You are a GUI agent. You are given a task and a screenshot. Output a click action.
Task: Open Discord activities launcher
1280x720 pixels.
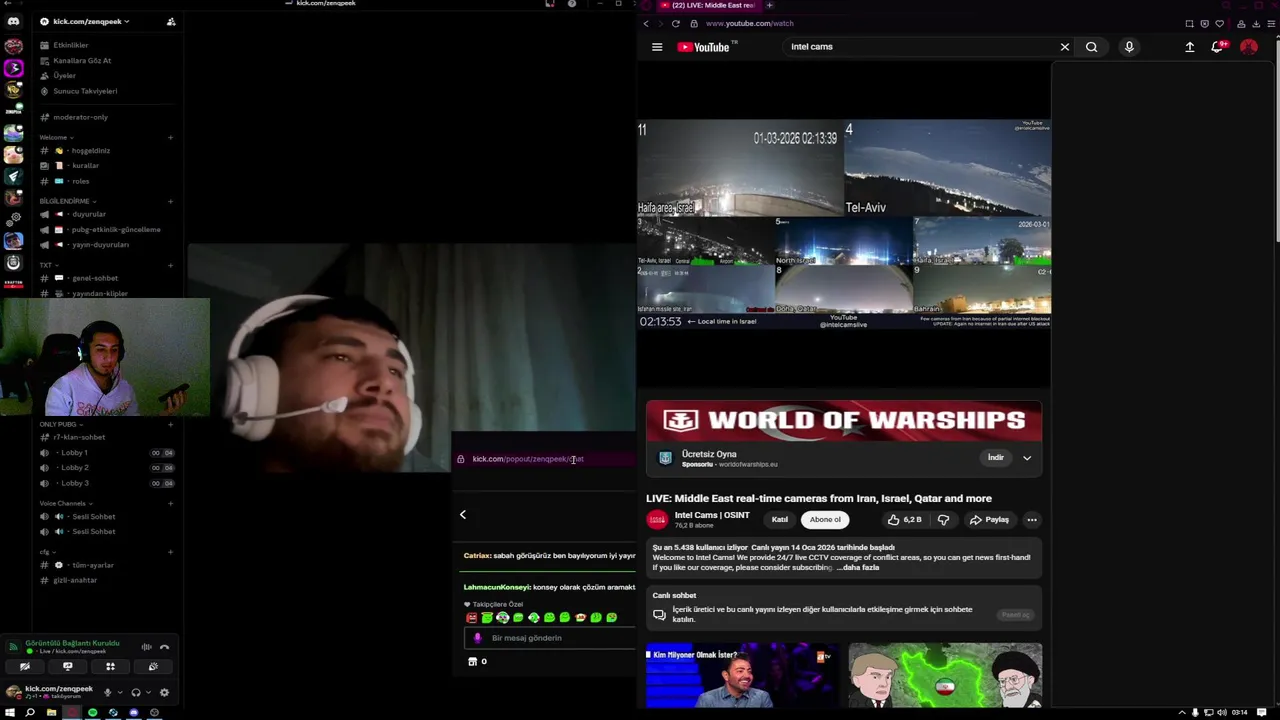(111, 666)
